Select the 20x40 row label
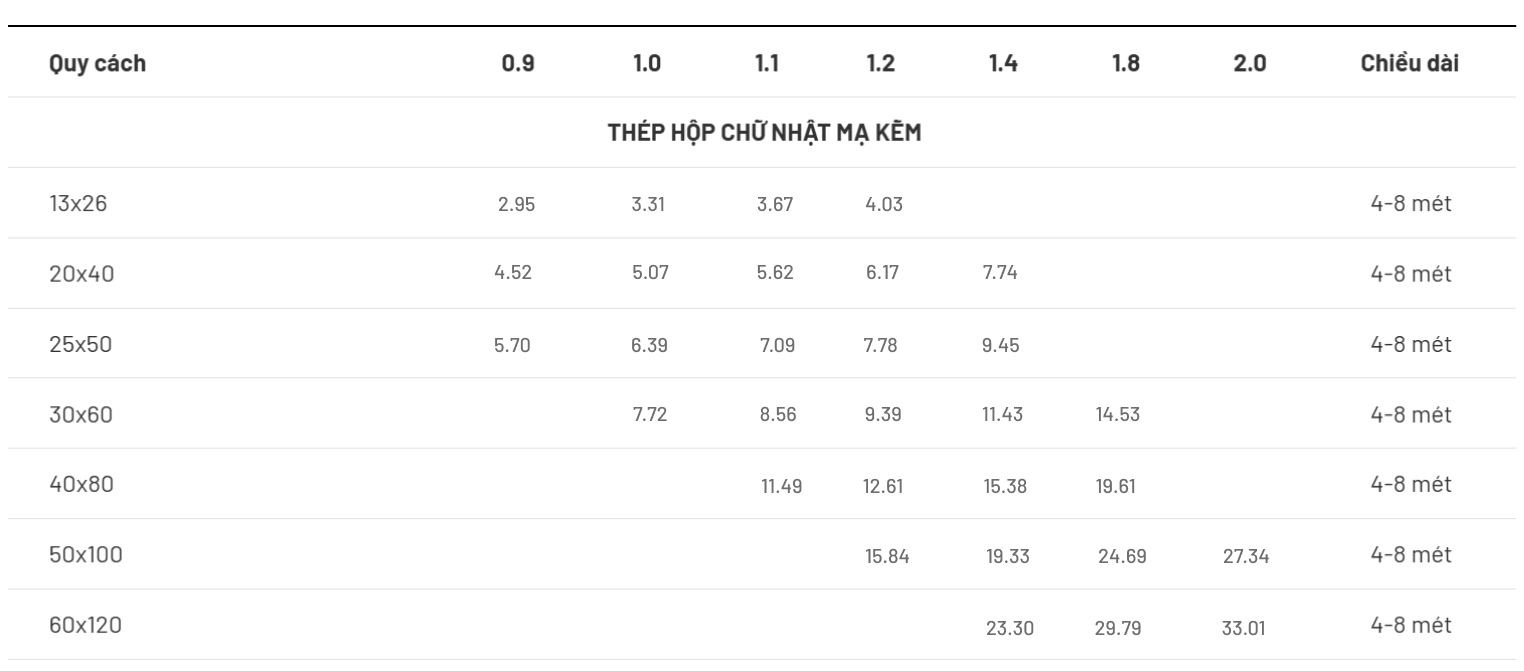1524x671 pixels. point(81,274)
